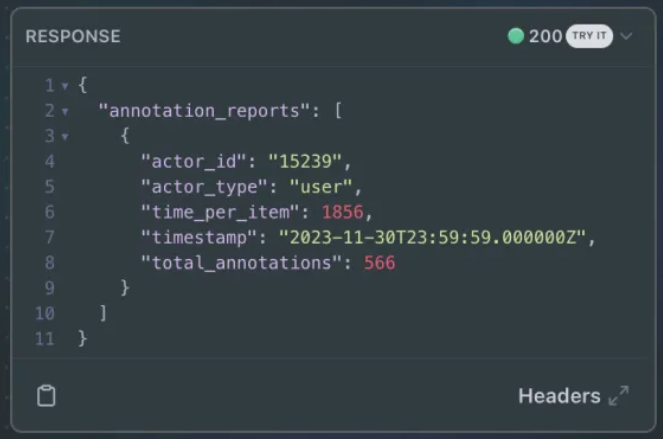Click the total_annotations value 566
Screen dimensions: 663x439
pyautogui.click(x=379, y=263)
